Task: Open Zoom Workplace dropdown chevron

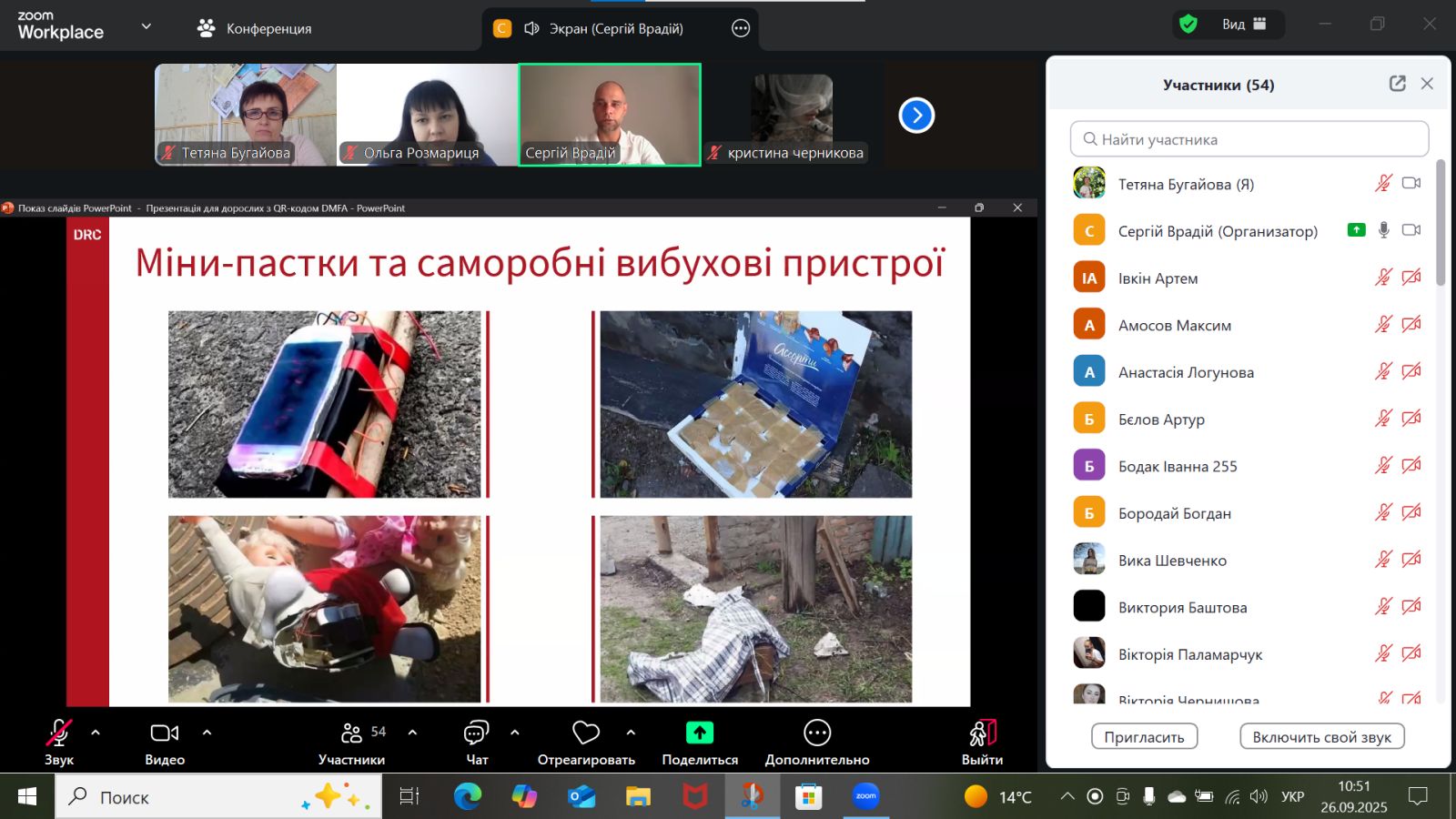Action: tap(146, 26)
